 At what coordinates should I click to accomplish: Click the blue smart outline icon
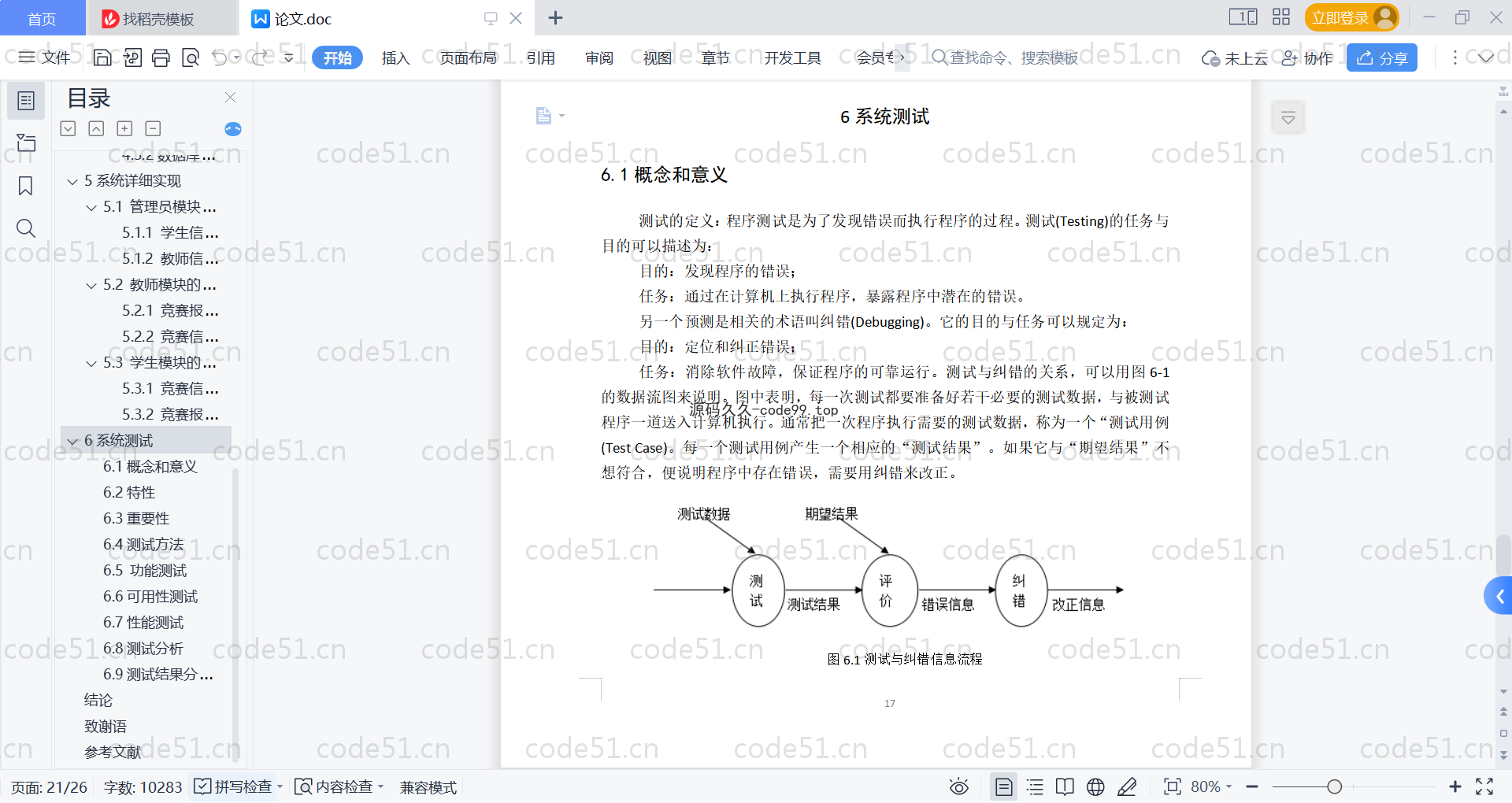(x=233, y=129)
